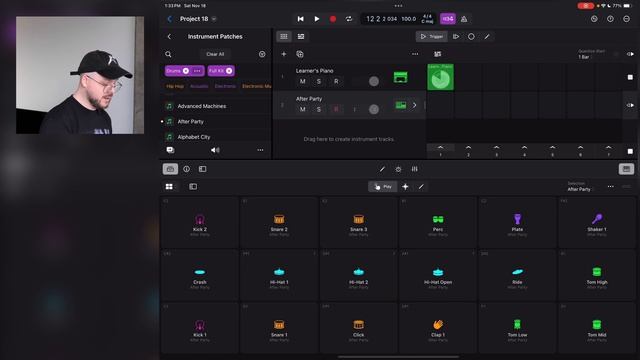This screenshot has width=640, height=360.
Task: Select the Acoustic category filter
Action: tap(199, 86)
